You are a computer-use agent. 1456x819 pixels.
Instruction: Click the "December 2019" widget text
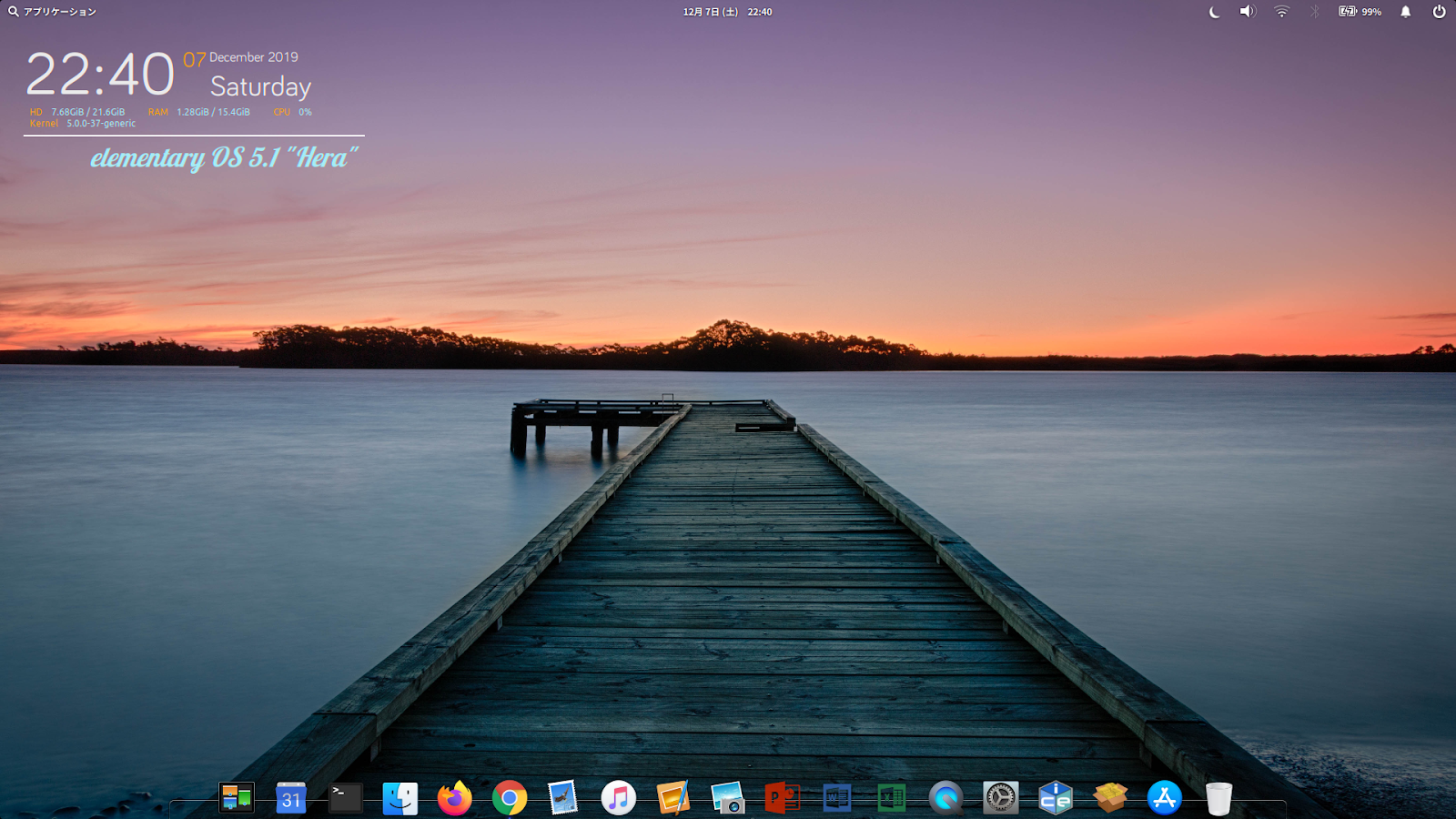pos(254,56)
